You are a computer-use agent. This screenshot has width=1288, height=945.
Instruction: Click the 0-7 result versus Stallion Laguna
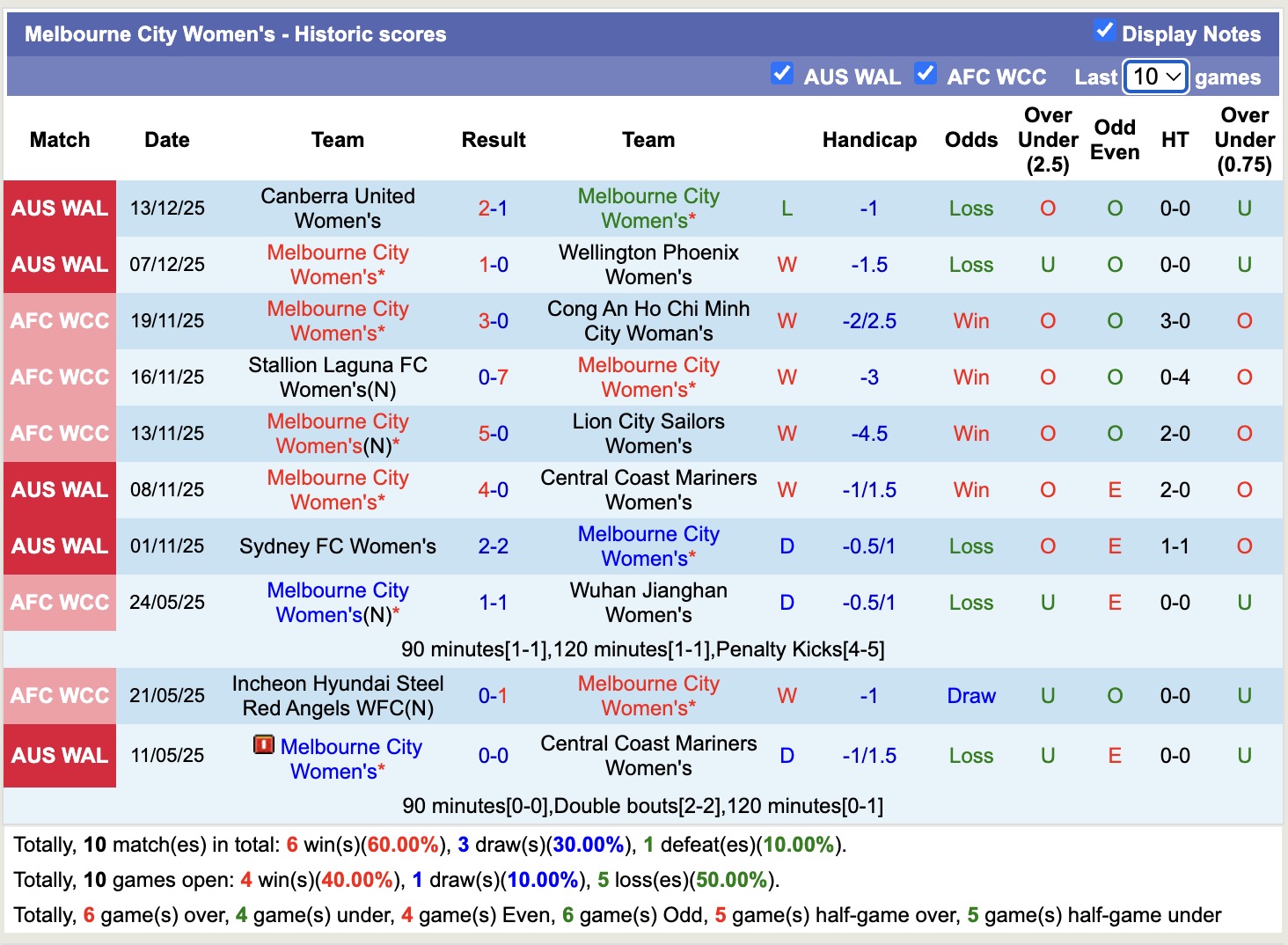(493, 377)
